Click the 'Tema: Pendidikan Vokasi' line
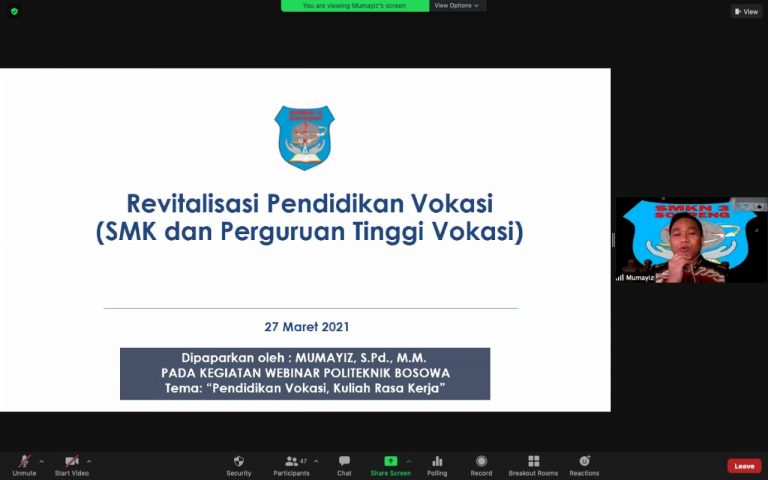This screenshot has width=768, height=480. (x=305, y=388)
